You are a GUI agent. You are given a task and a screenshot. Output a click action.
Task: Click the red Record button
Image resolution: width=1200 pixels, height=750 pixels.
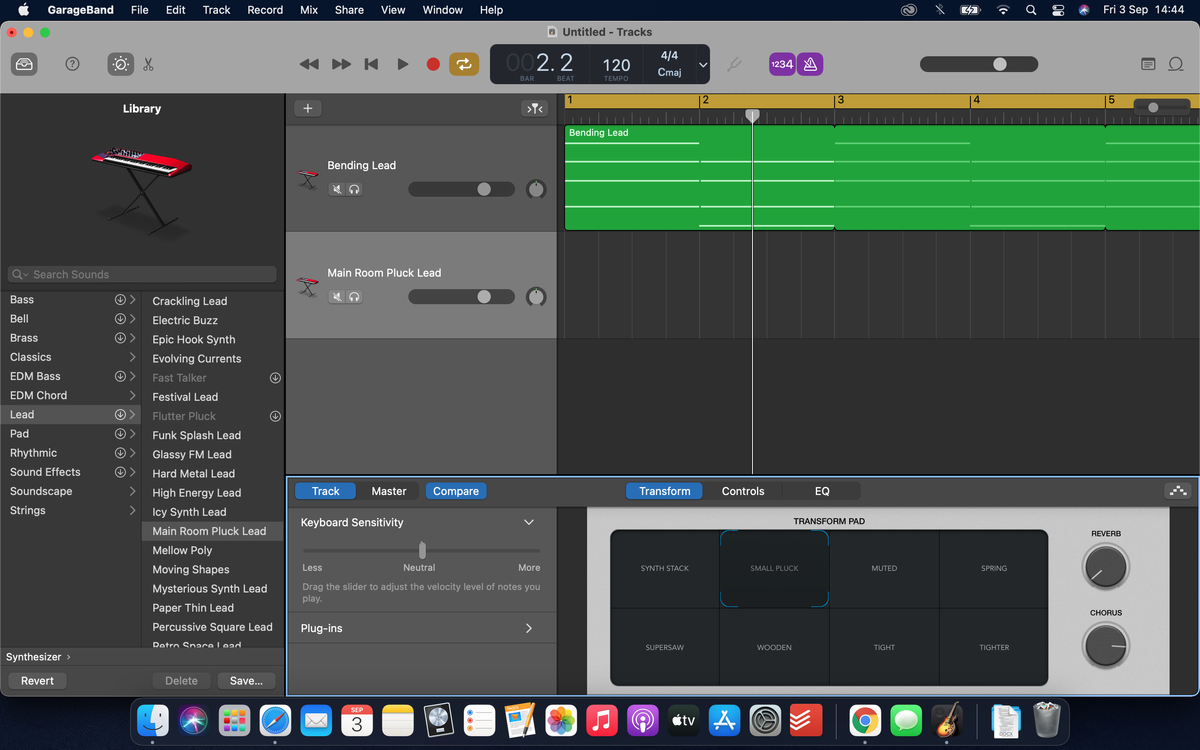[x=433, y=64]
